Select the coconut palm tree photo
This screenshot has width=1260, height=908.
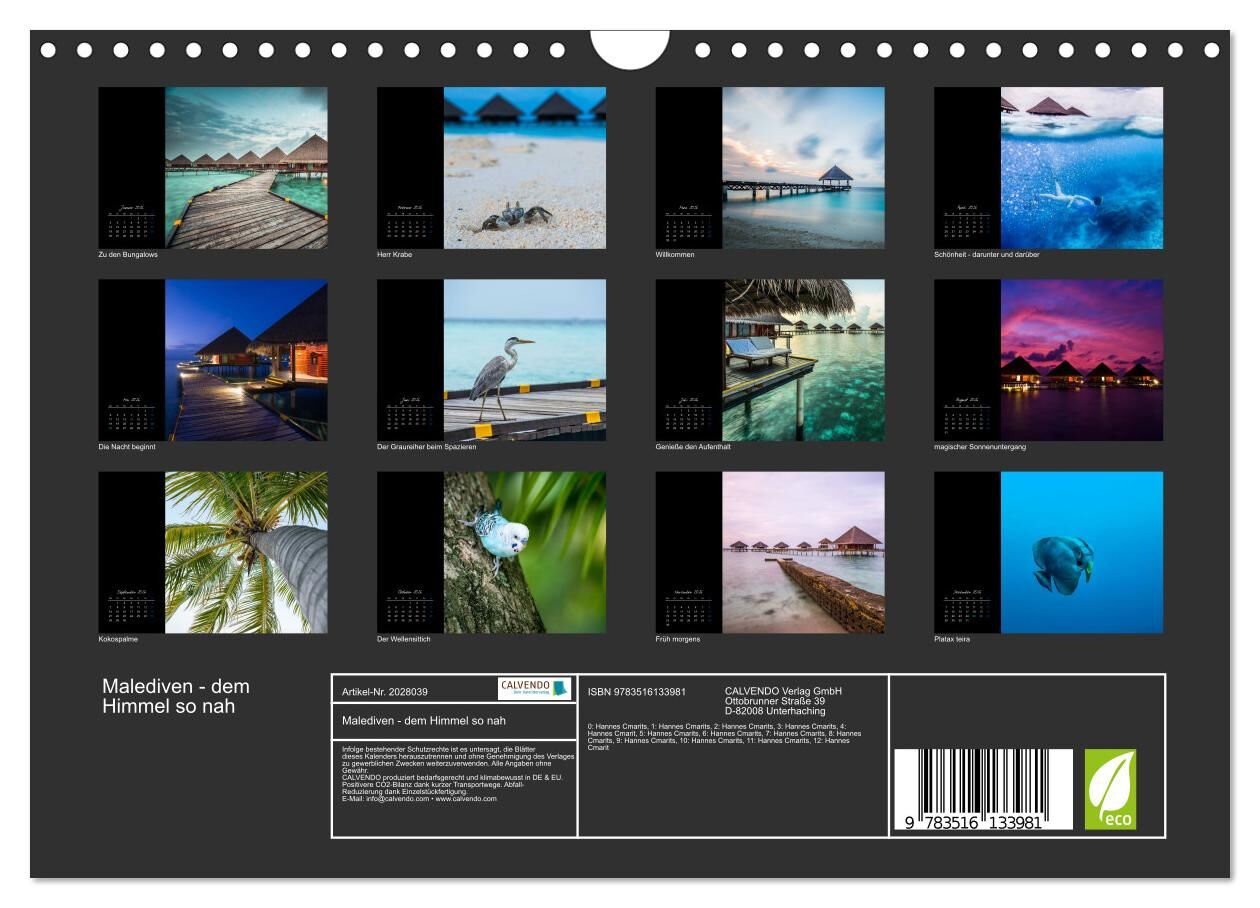(245, 552)
